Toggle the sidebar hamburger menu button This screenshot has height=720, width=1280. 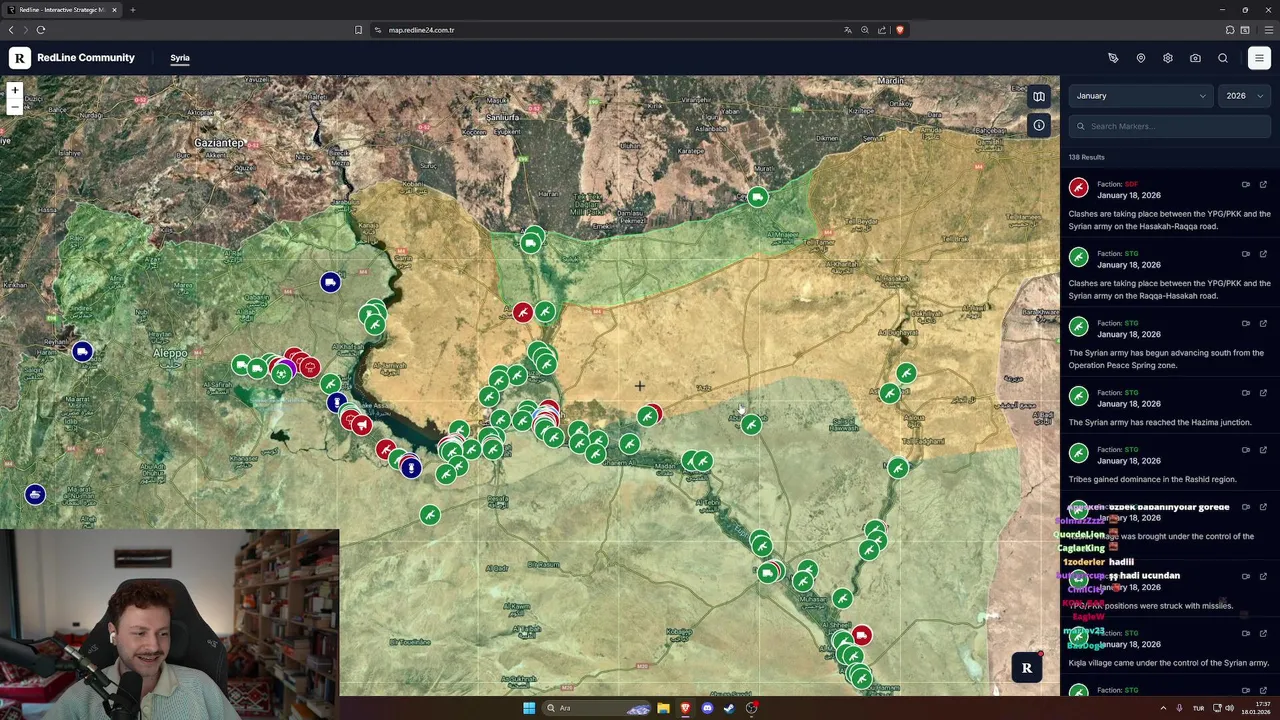pyautogui.click(x=1259, y=58)
